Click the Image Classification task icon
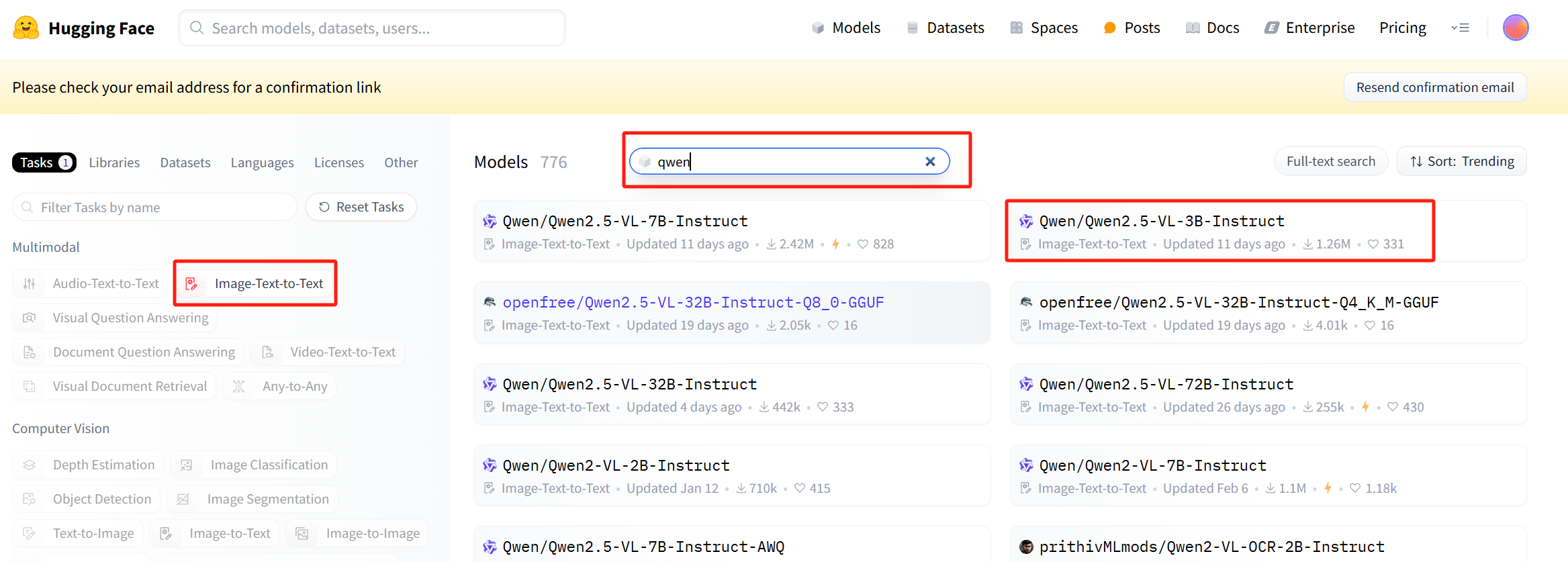 (187, 465)
